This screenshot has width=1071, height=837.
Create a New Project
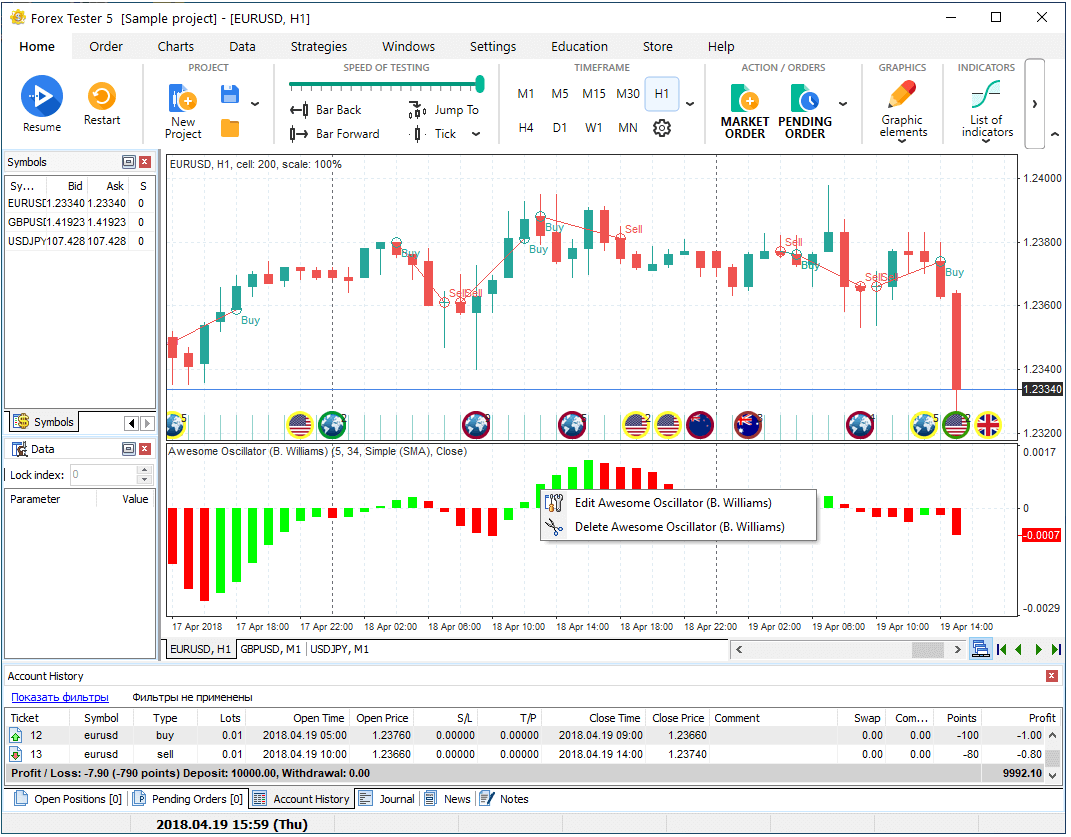coord(182,111)
